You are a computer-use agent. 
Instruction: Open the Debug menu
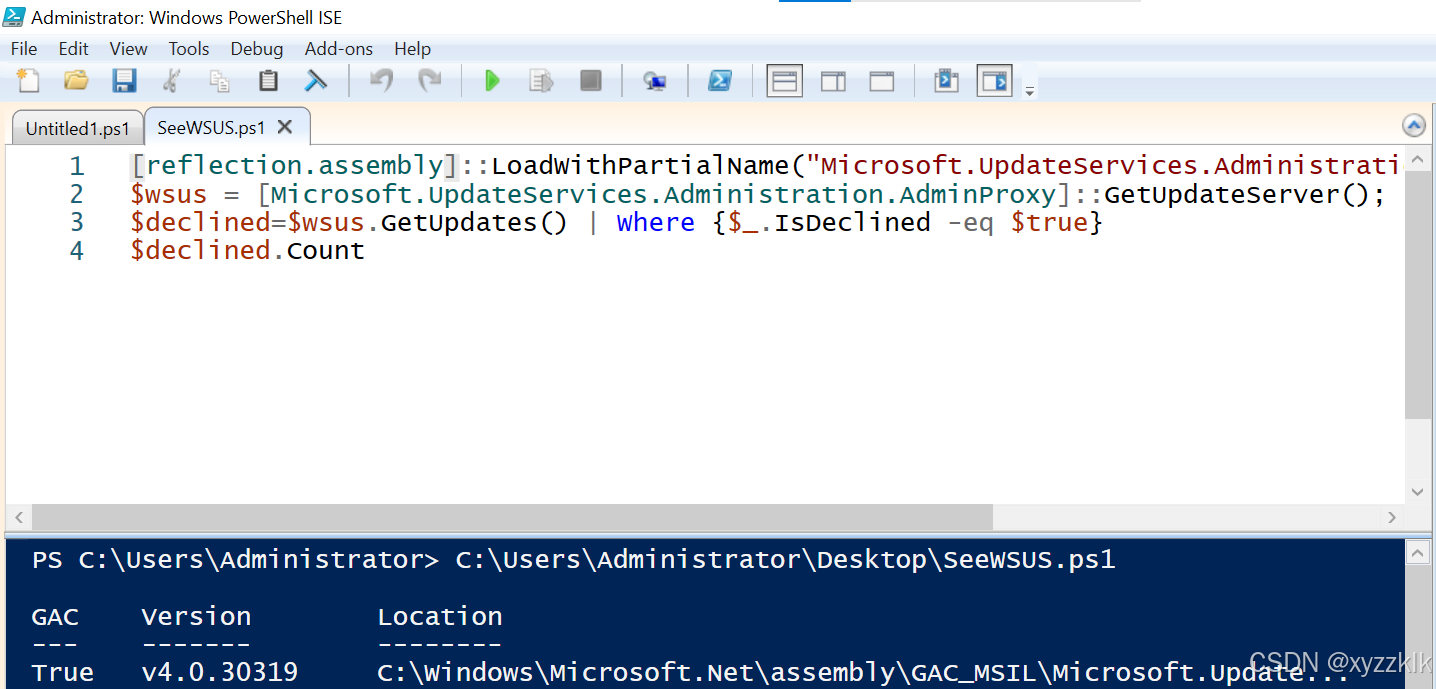click(257, 48)
